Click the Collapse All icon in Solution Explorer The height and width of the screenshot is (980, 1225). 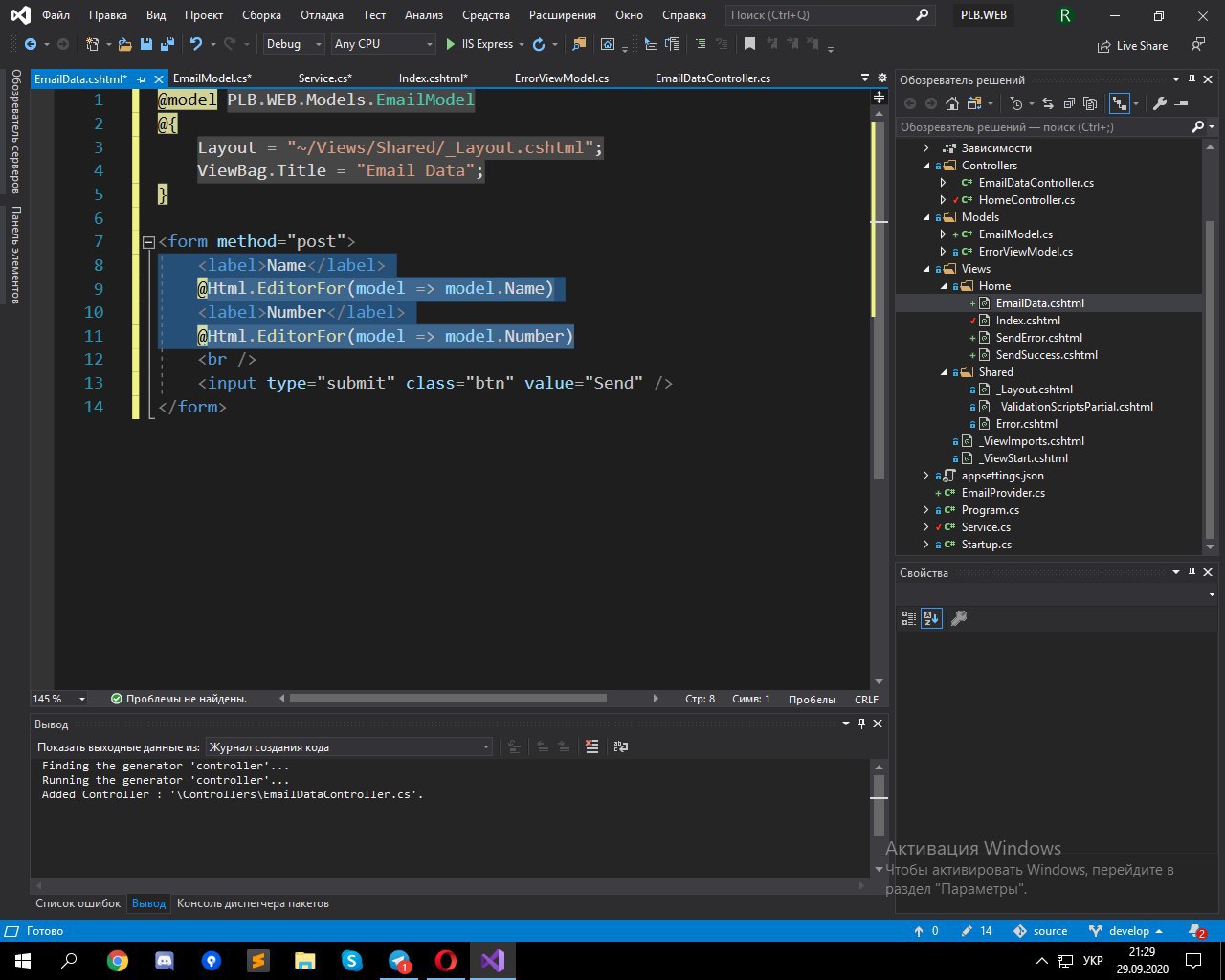[1069, 103]
